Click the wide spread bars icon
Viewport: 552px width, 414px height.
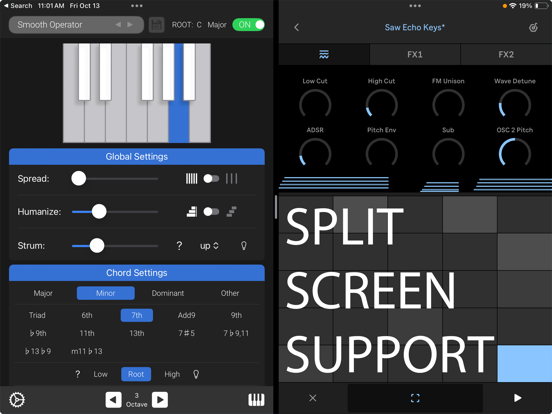click(x=231, y=178)
